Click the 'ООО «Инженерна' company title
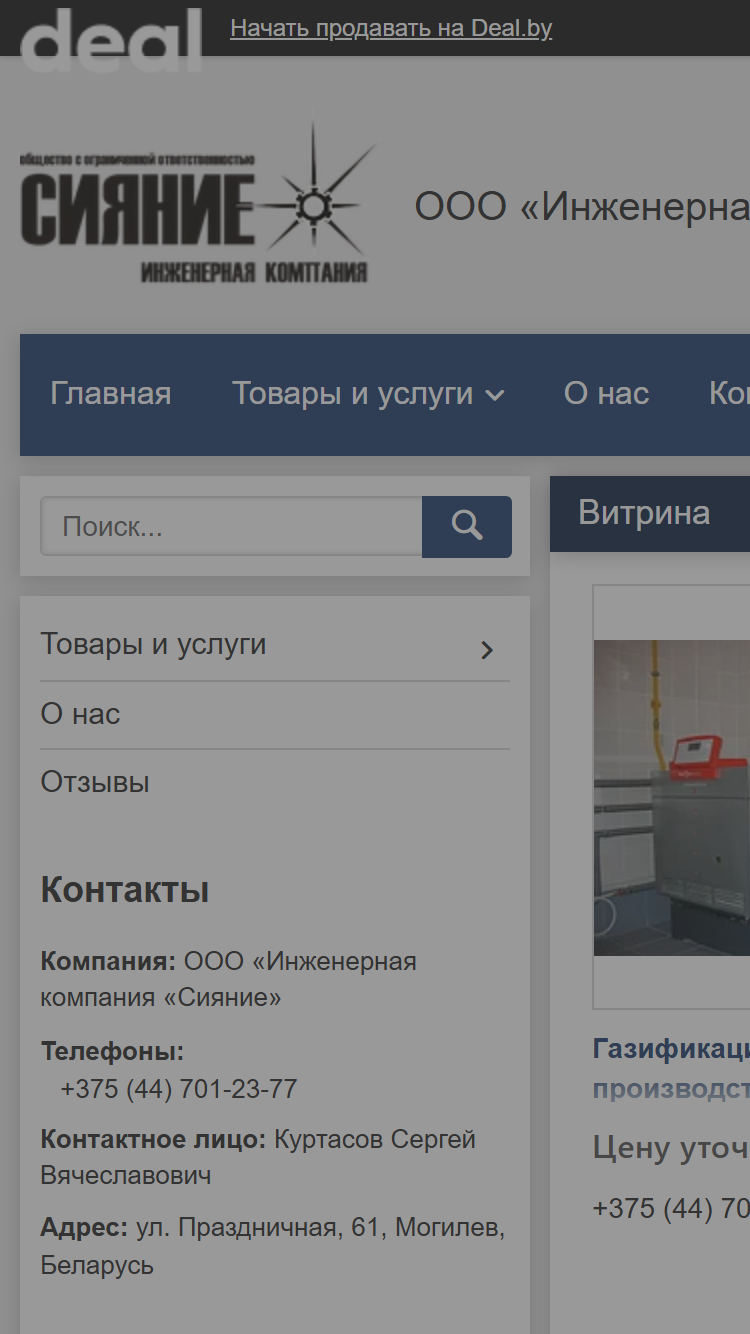Screen dimensions: 750x1334 coord(582,207)
